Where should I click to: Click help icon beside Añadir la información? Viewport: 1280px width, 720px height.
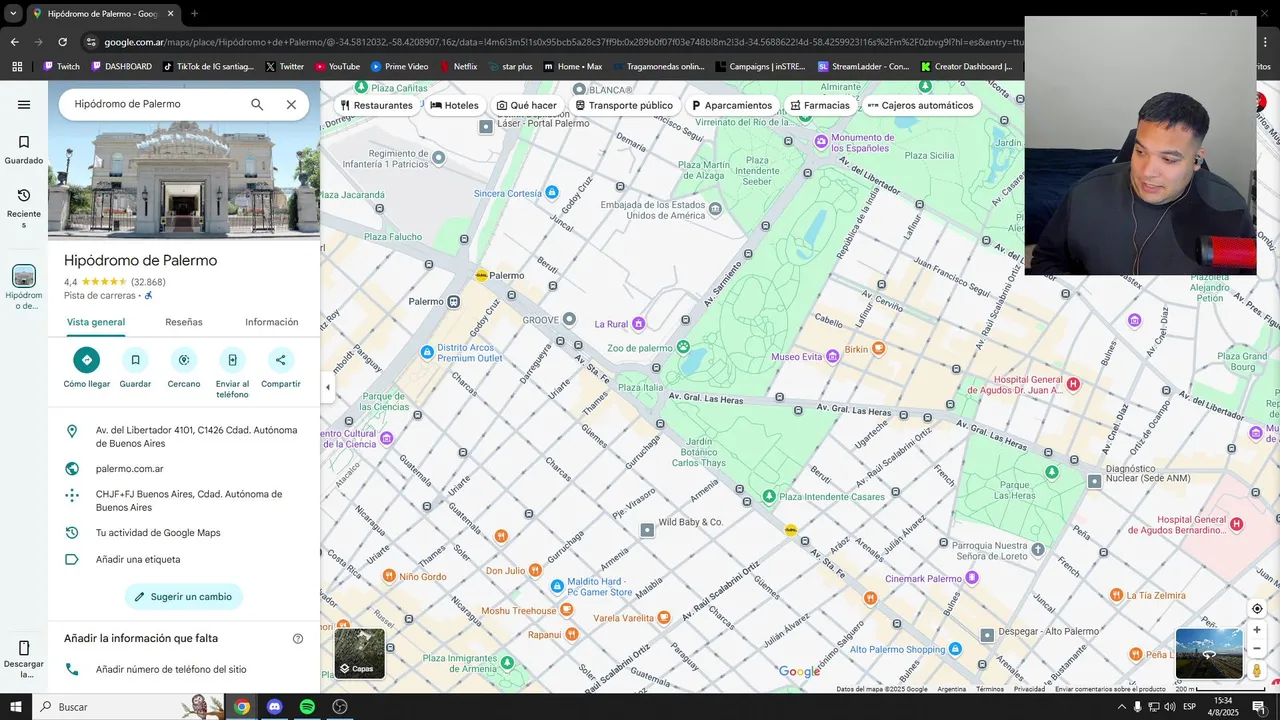298,639
